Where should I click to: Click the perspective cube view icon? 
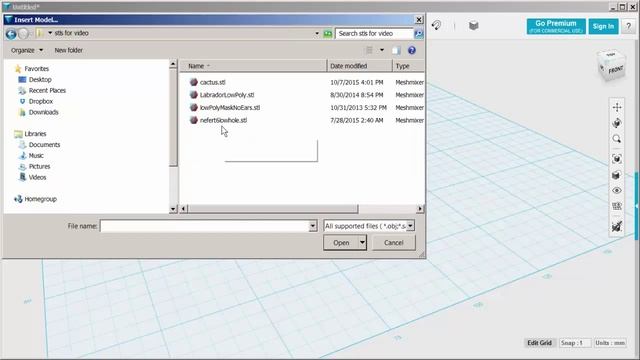pyautogui.click(x=617, y=175)
